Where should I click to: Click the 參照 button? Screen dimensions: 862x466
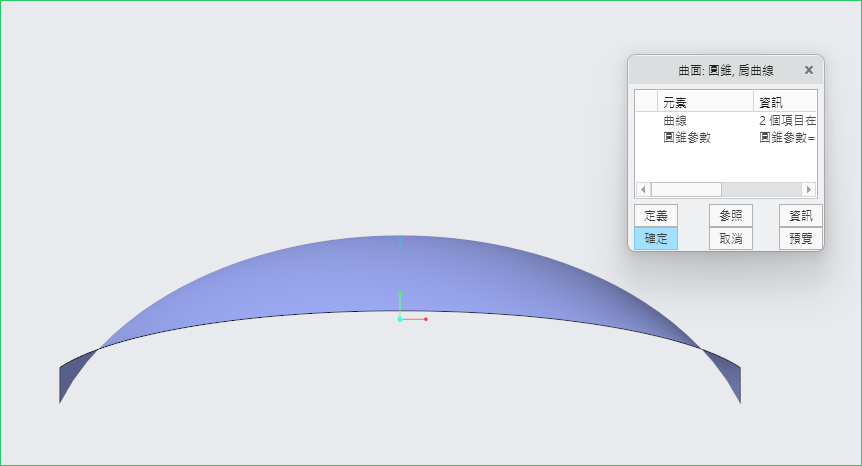pos(730,215)
